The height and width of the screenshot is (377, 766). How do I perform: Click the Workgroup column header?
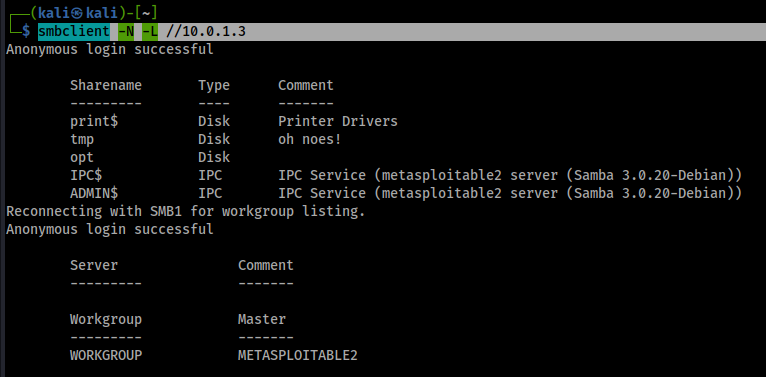coord(106,320)
